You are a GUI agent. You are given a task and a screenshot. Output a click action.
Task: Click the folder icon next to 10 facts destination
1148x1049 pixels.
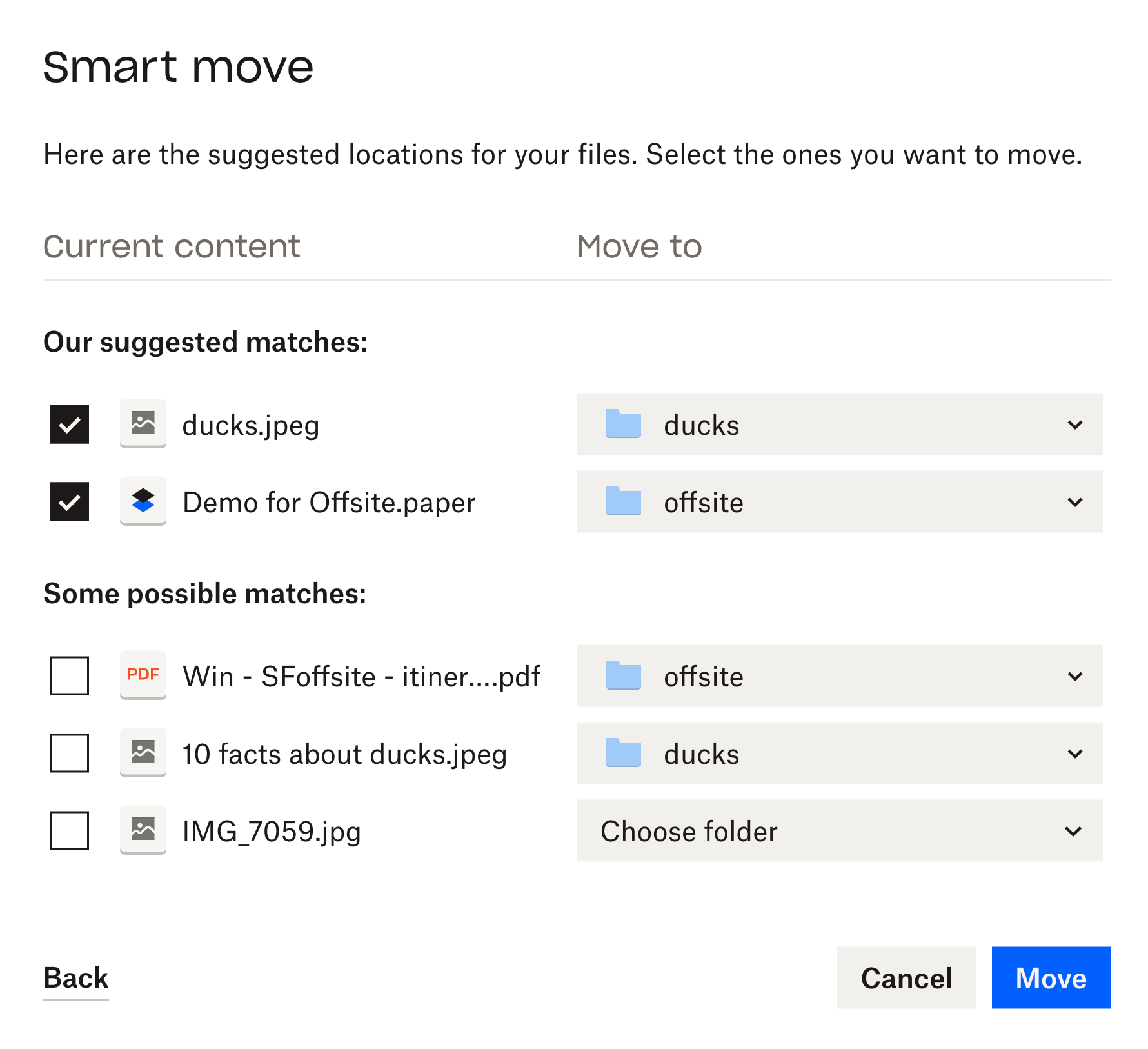(622, 753)
